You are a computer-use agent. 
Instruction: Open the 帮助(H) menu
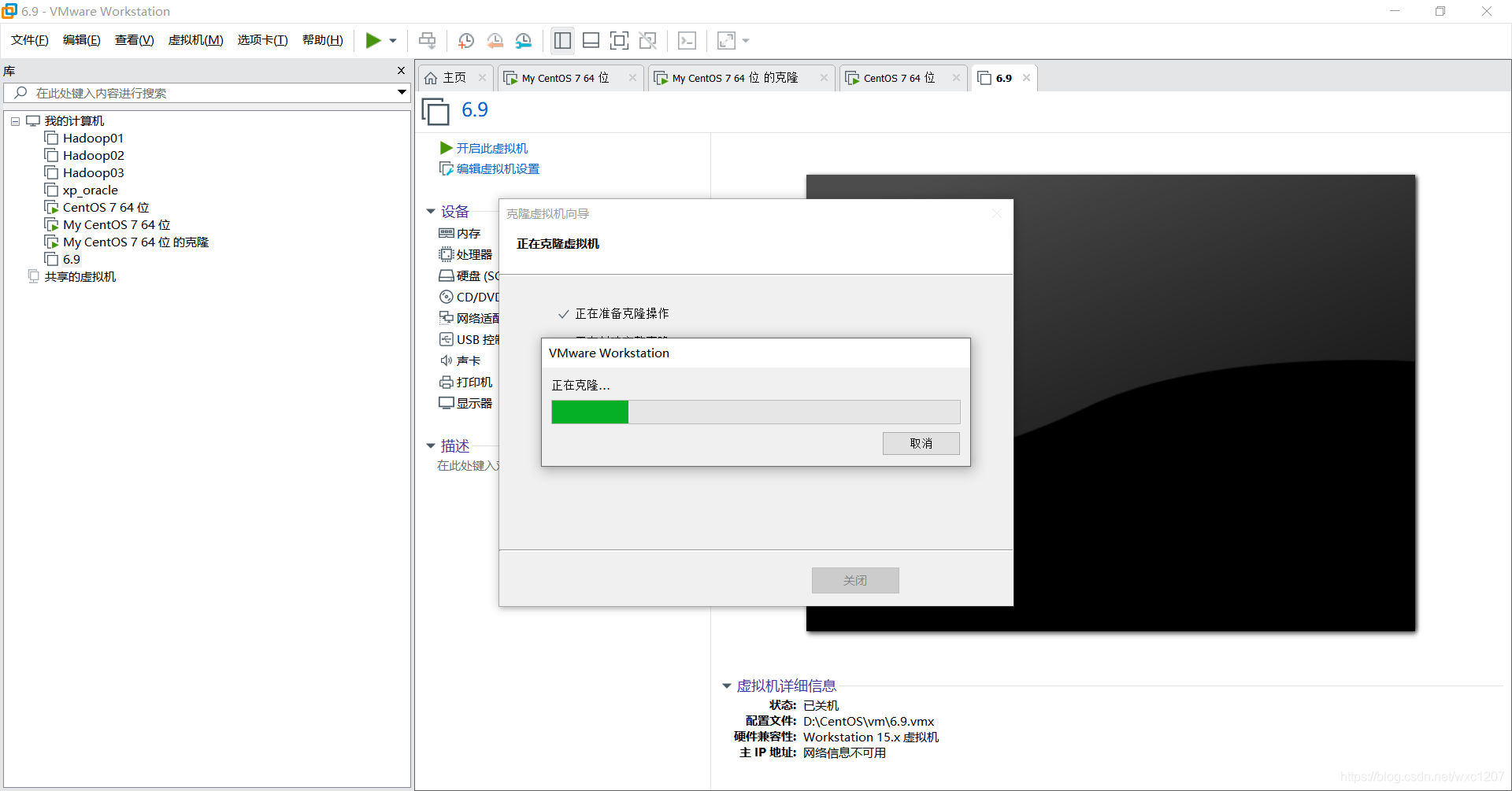pos(323,40)
